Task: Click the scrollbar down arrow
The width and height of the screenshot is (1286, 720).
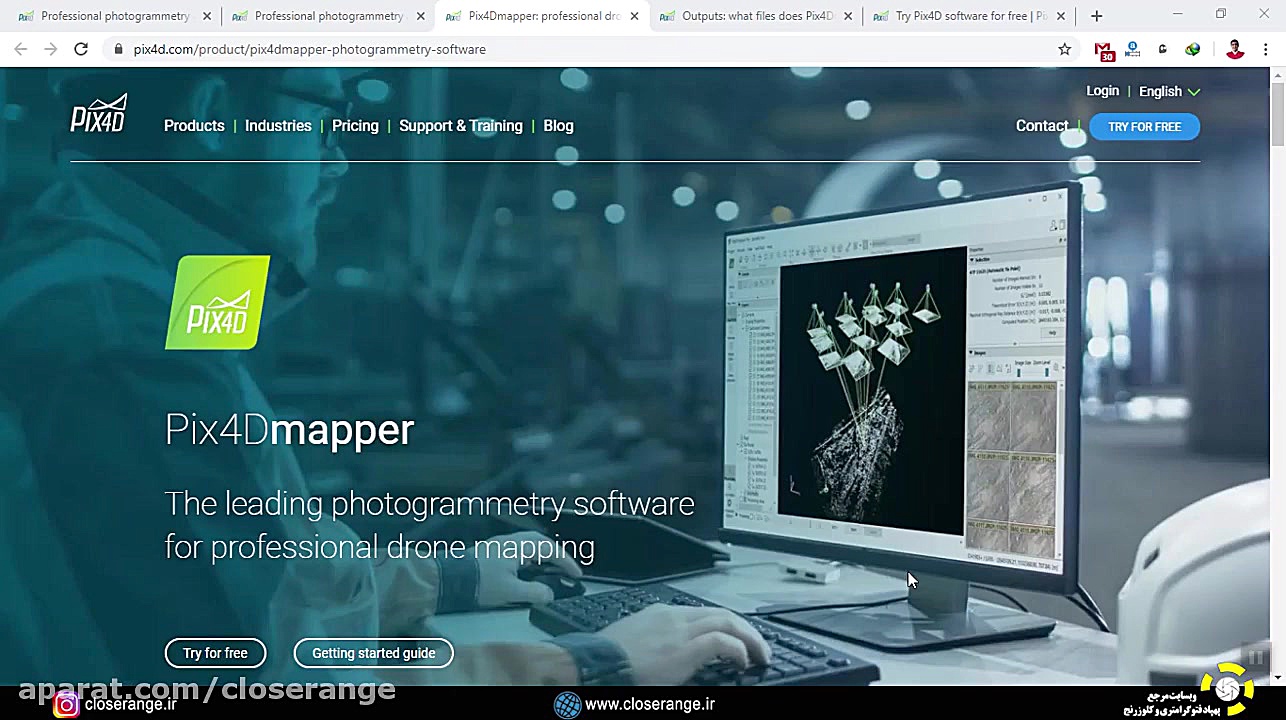Action: pos(1278,677)
